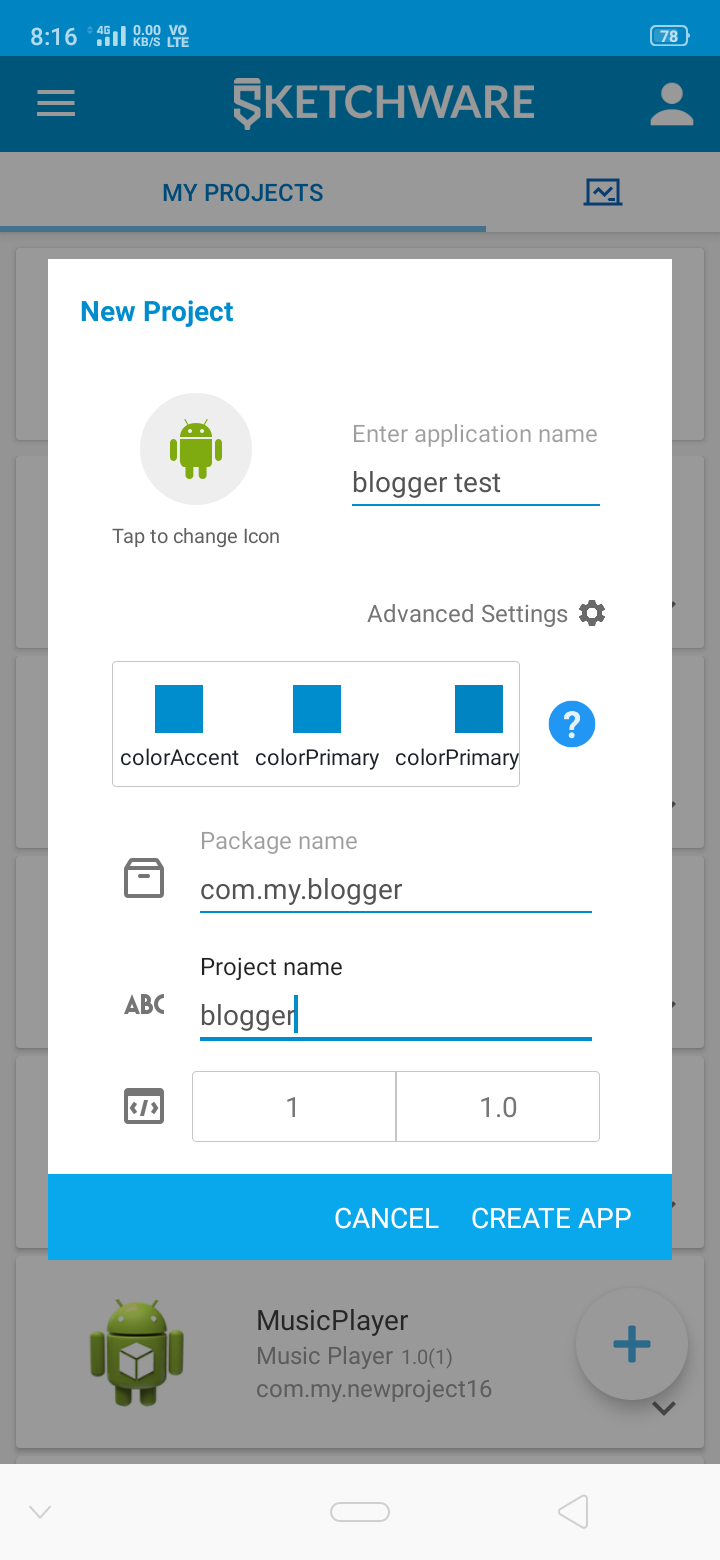Switch to the MY PROJECTS tab
The height and width of the screenshot is (1560, 720).
click(x=243, y=193)
